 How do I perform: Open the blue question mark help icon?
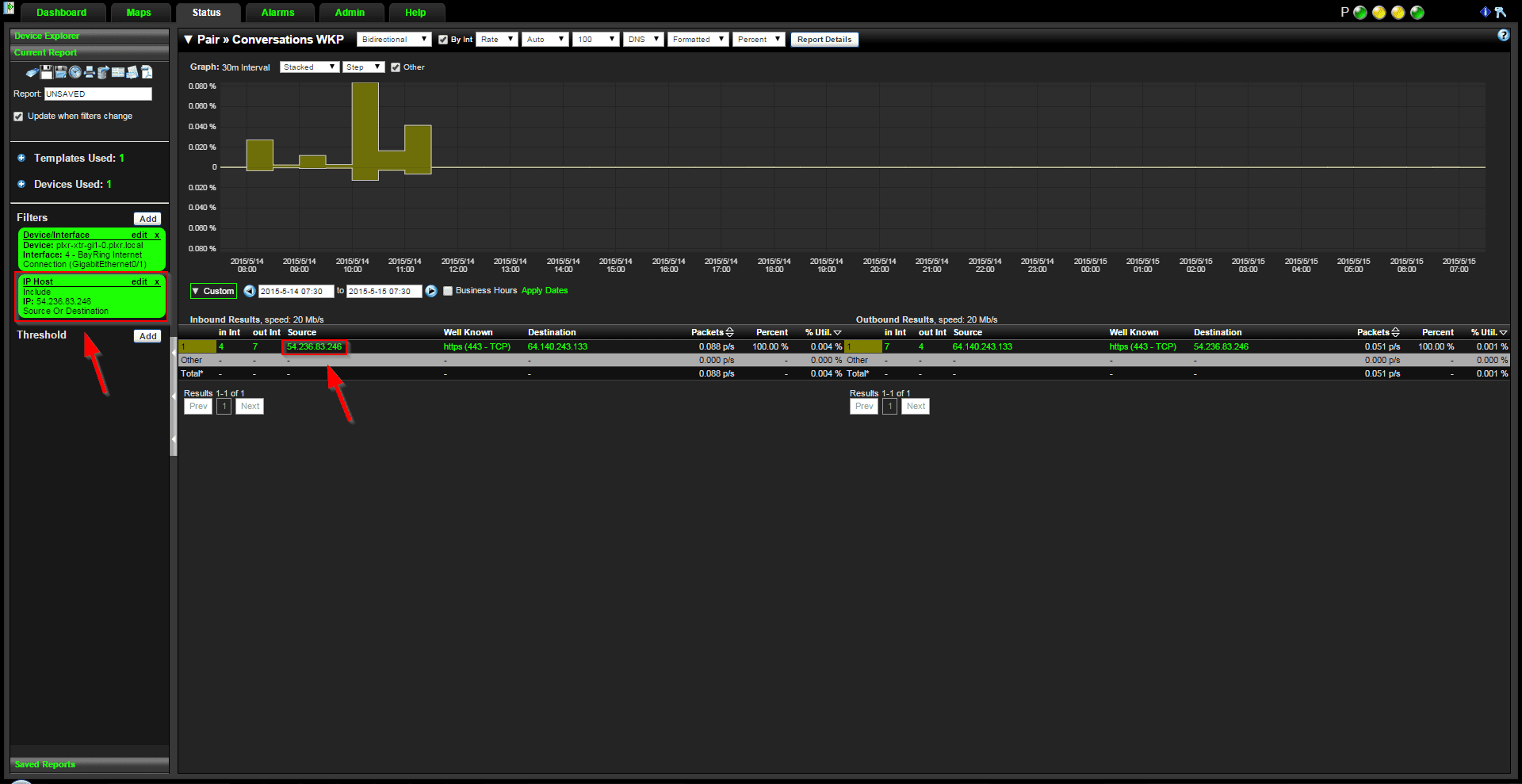[1503, 35]
